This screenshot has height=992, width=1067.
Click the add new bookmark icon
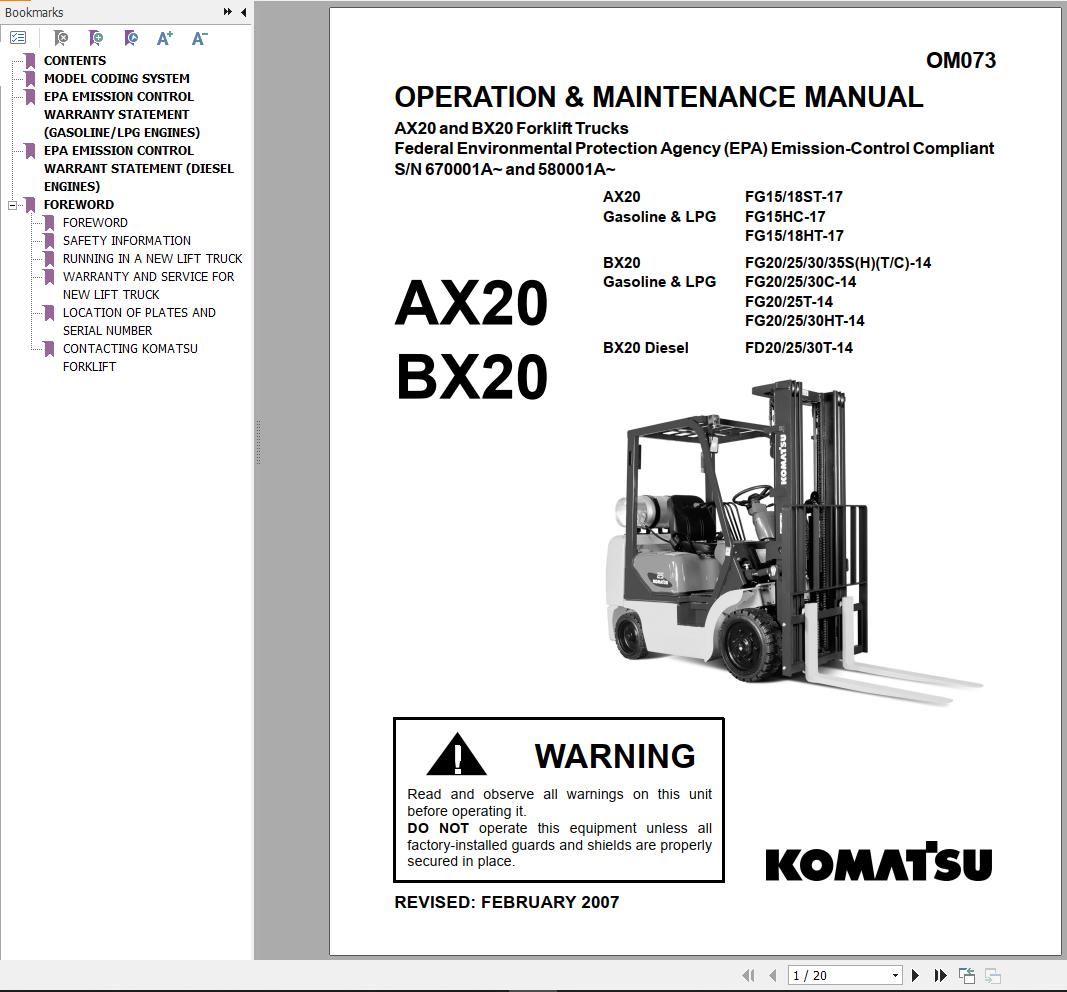tap(95, 38)
